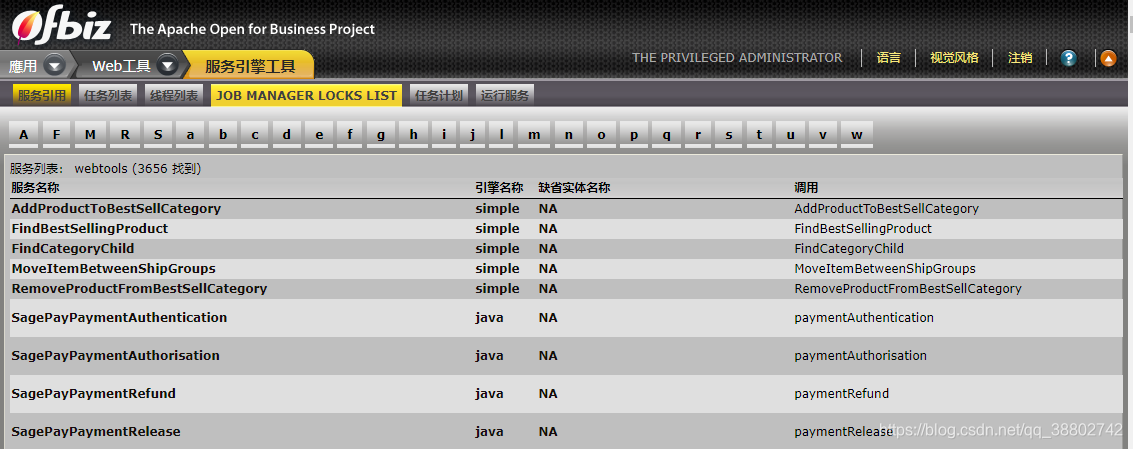
Task: Open 视觉风格 visual theme link
Action: click(954, 58)
